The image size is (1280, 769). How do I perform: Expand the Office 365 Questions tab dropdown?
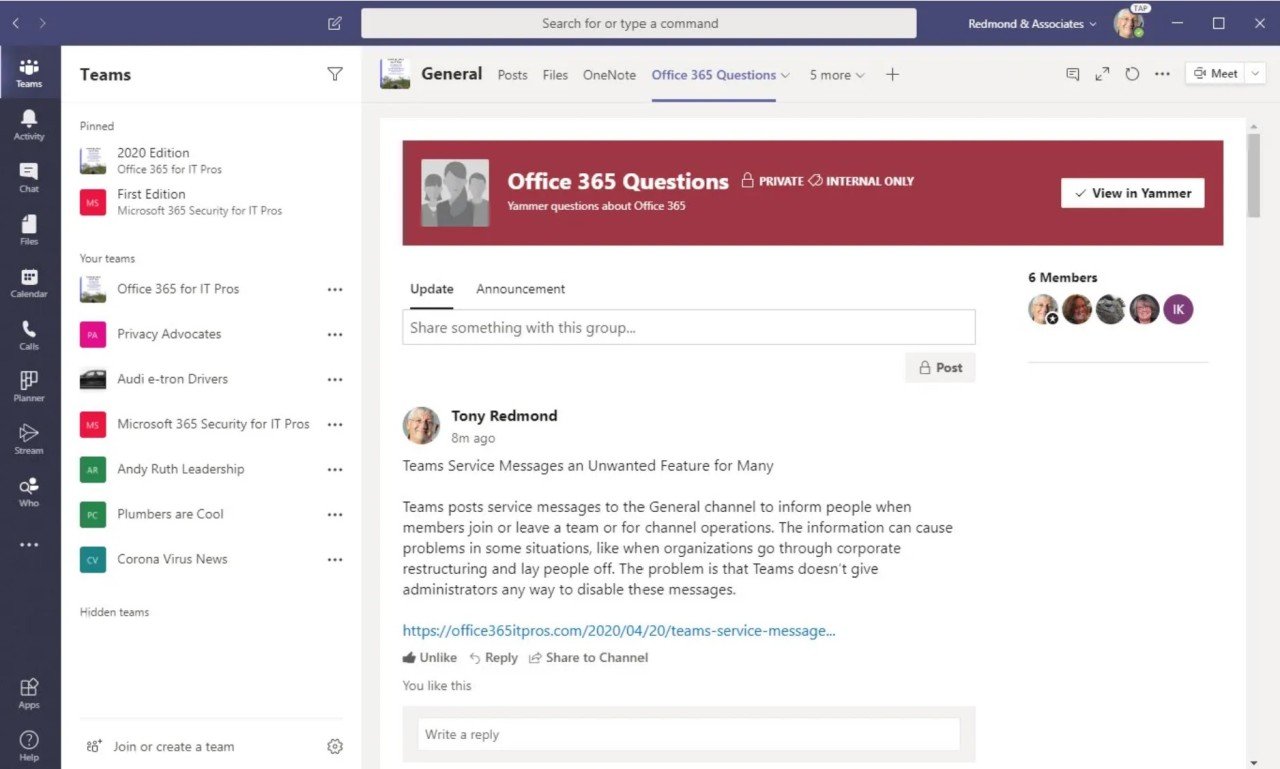tap(786, 75)
